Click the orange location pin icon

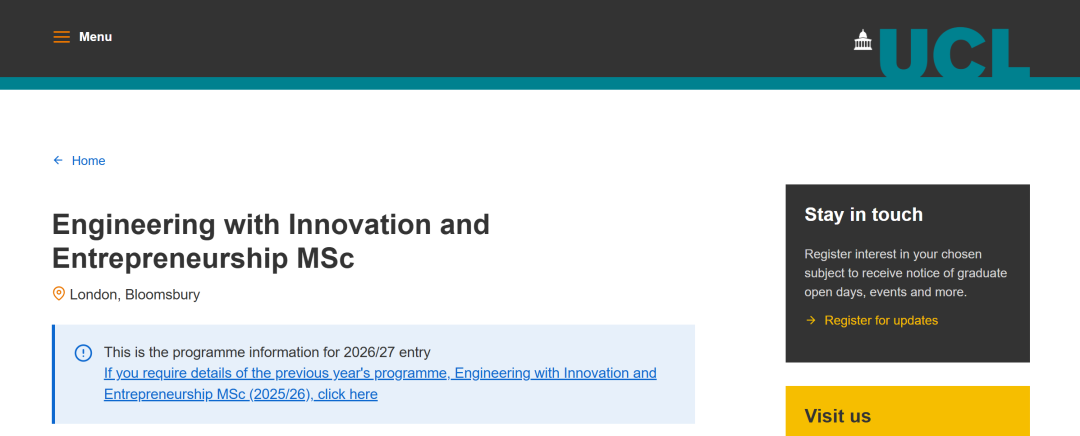[59, 294]
